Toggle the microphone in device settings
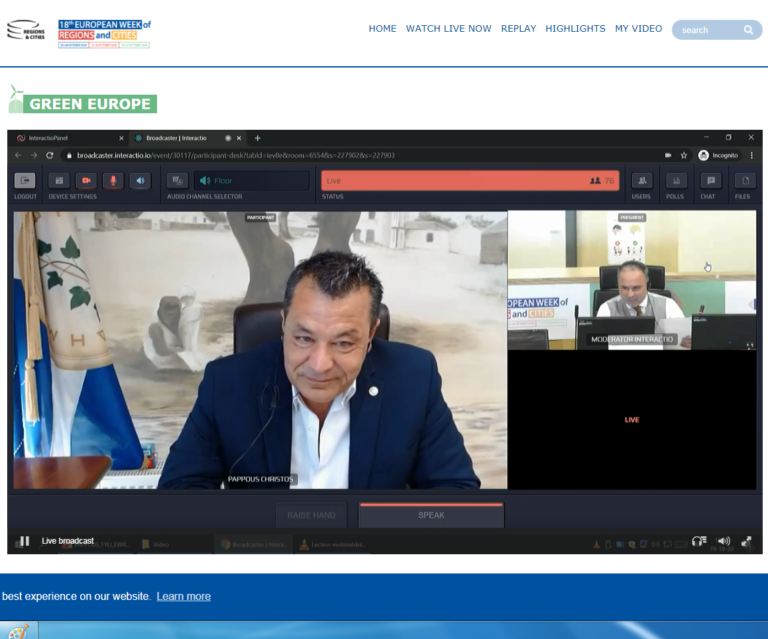 pyautogui.click(x=113, y=181)
